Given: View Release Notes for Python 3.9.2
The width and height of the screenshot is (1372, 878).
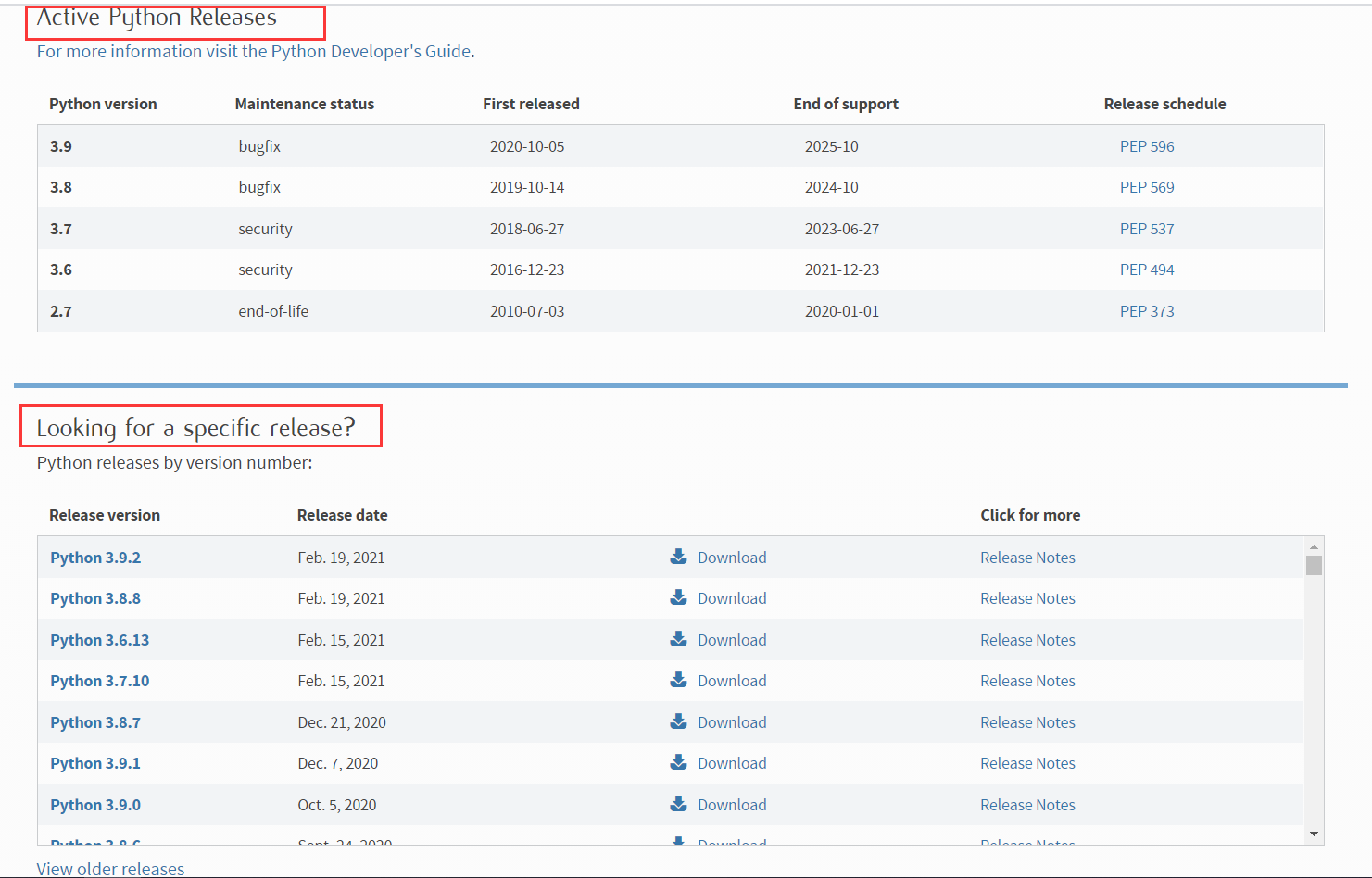Looking at the screenshot, I should pos(1027,558).
